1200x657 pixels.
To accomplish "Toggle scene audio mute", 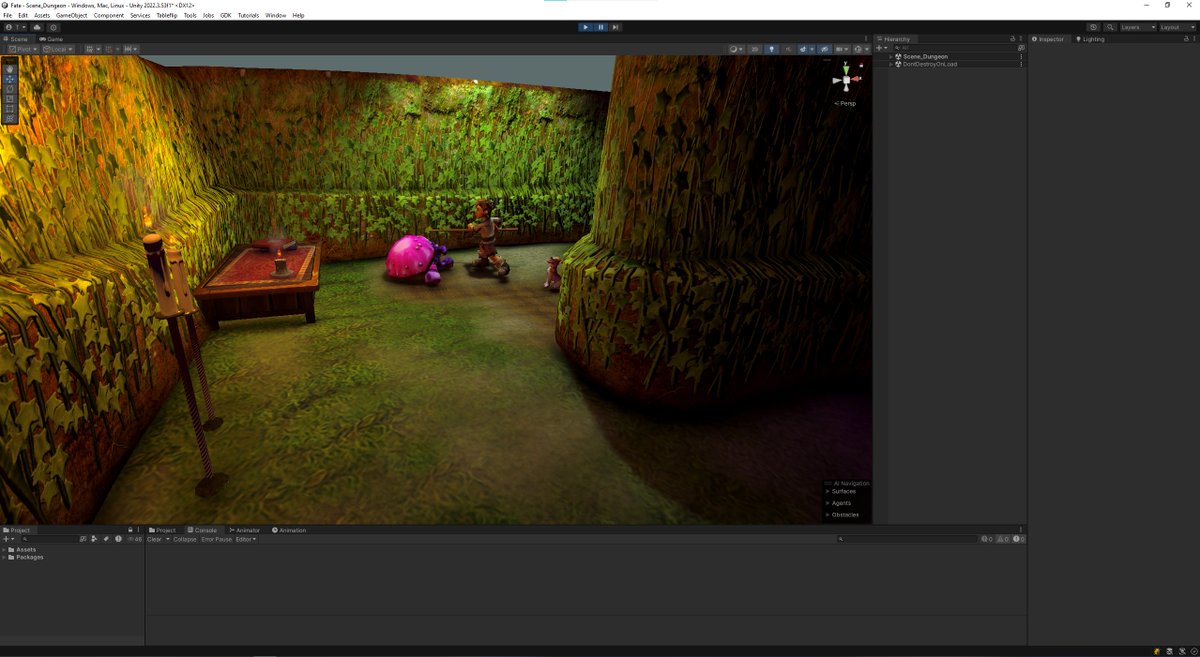I will [x=788, y=49].
